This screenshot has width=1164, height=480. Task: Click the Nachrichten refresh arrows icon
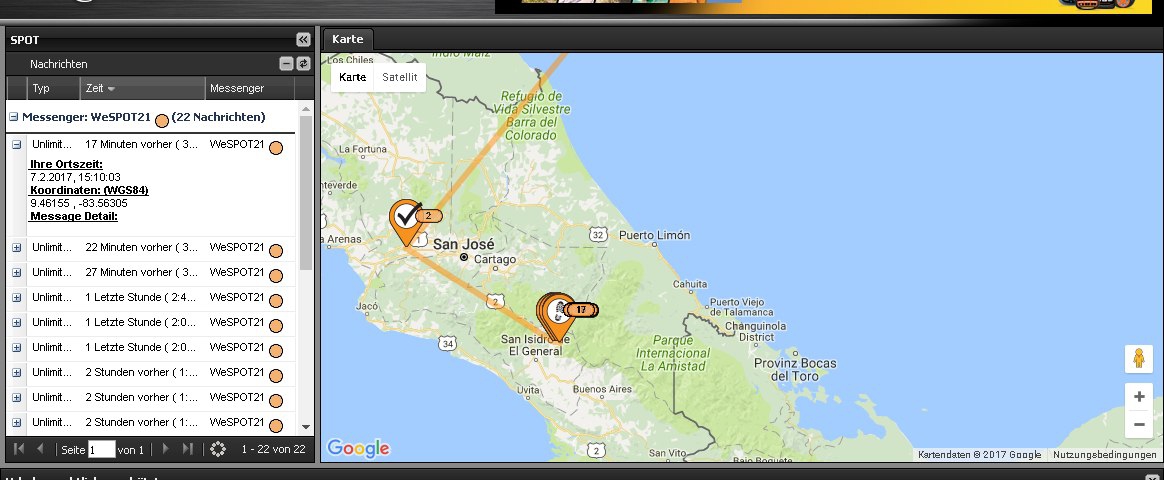click(303, 64)
